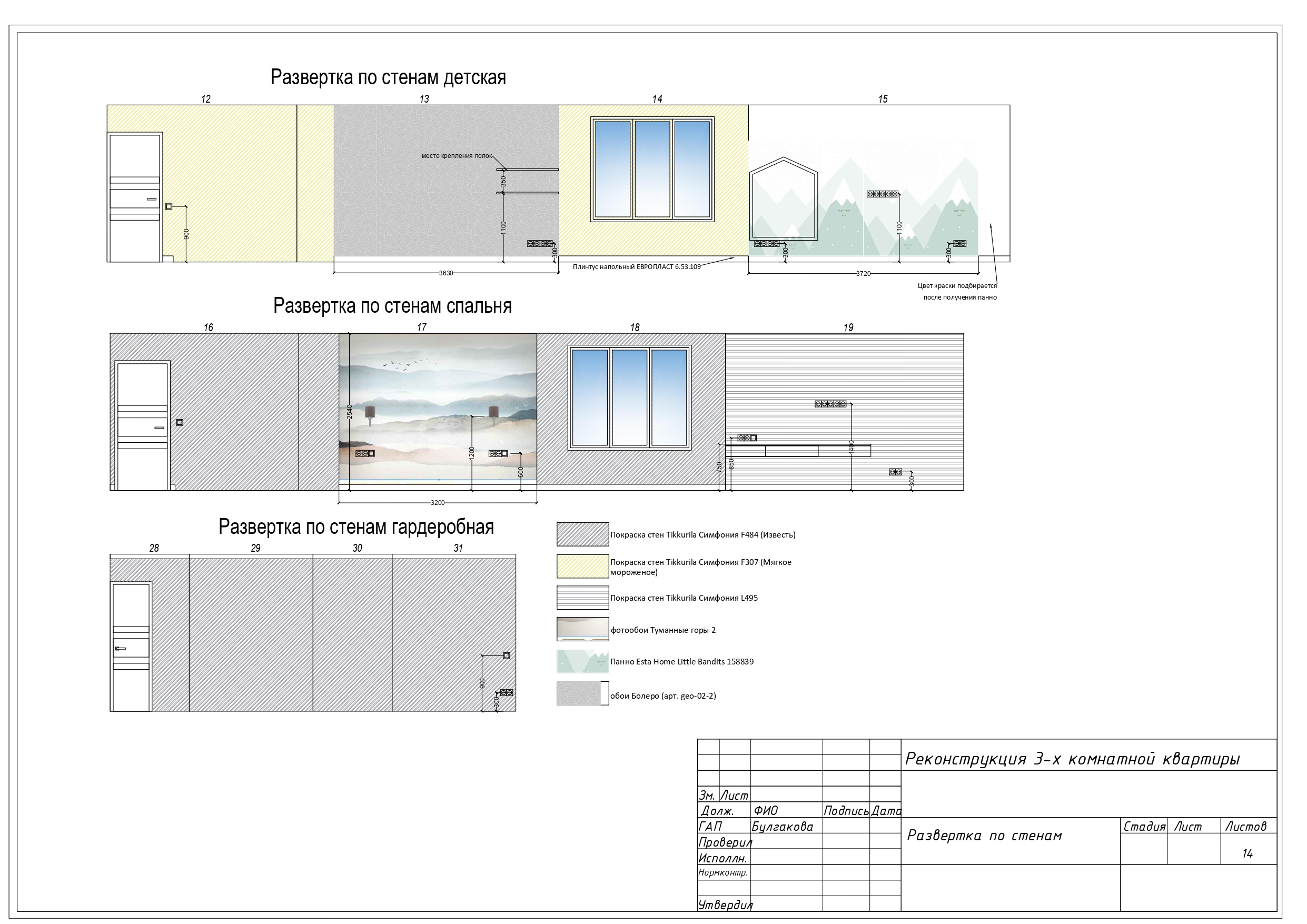Click the 2540 height dimension on wall 17
The height and width of the screenshot is (924, 1307).
point(350,412)
